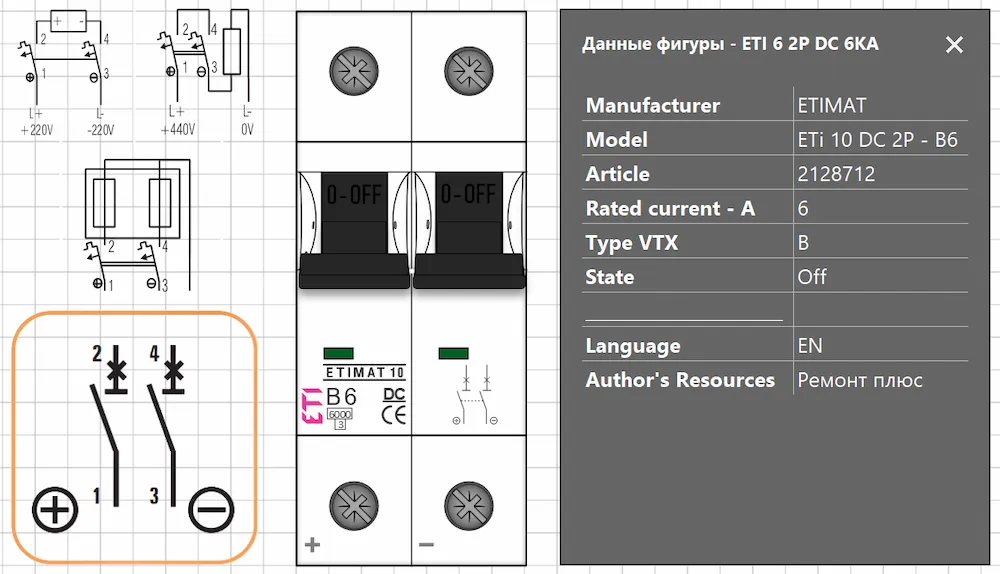Image resolution: width=1000 pixels, height=574 pixels.
Task: Click the DC marking on the breaker
Action: point(394,395)
